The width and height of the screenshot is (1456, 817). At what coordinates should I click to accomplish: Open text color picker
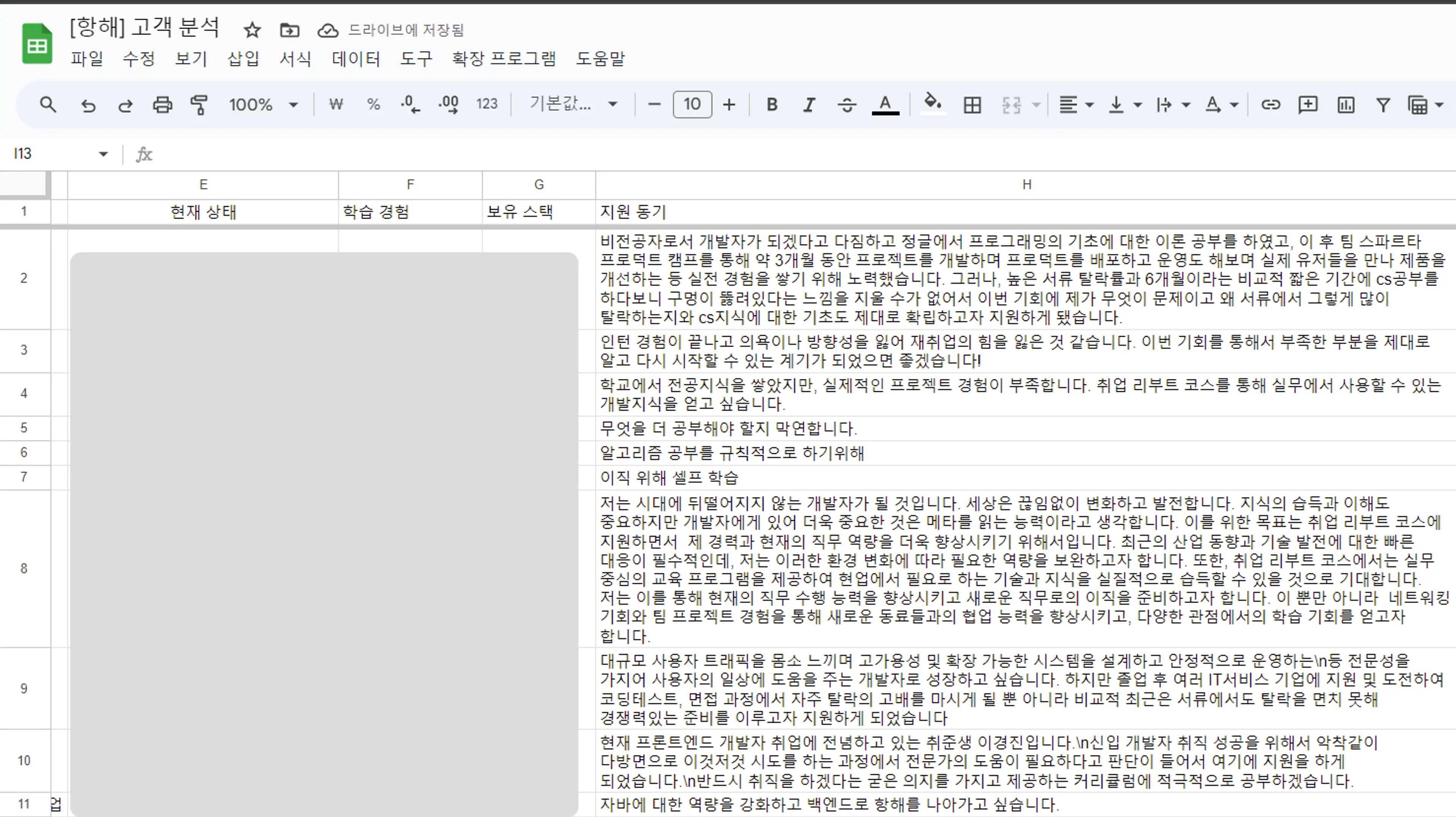coord(885,105)
